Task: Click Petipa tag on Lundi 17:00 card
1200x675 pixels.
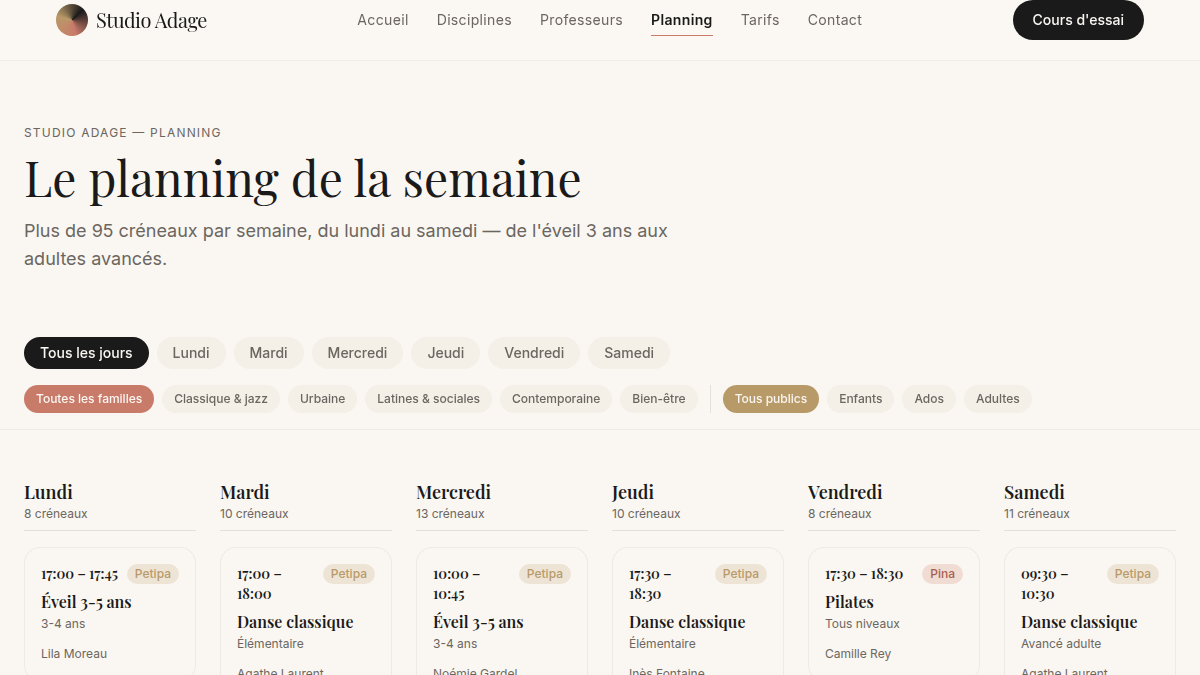Action: point(153,574)
